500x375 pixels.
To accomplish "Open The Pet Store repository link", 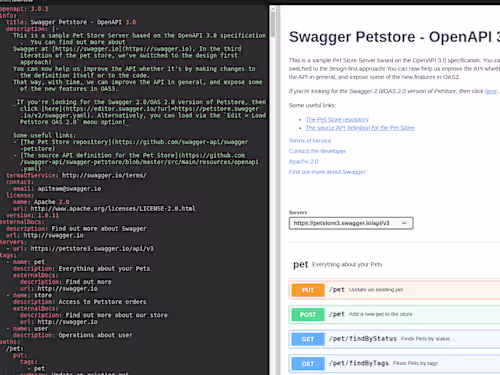I will (337, 119).
